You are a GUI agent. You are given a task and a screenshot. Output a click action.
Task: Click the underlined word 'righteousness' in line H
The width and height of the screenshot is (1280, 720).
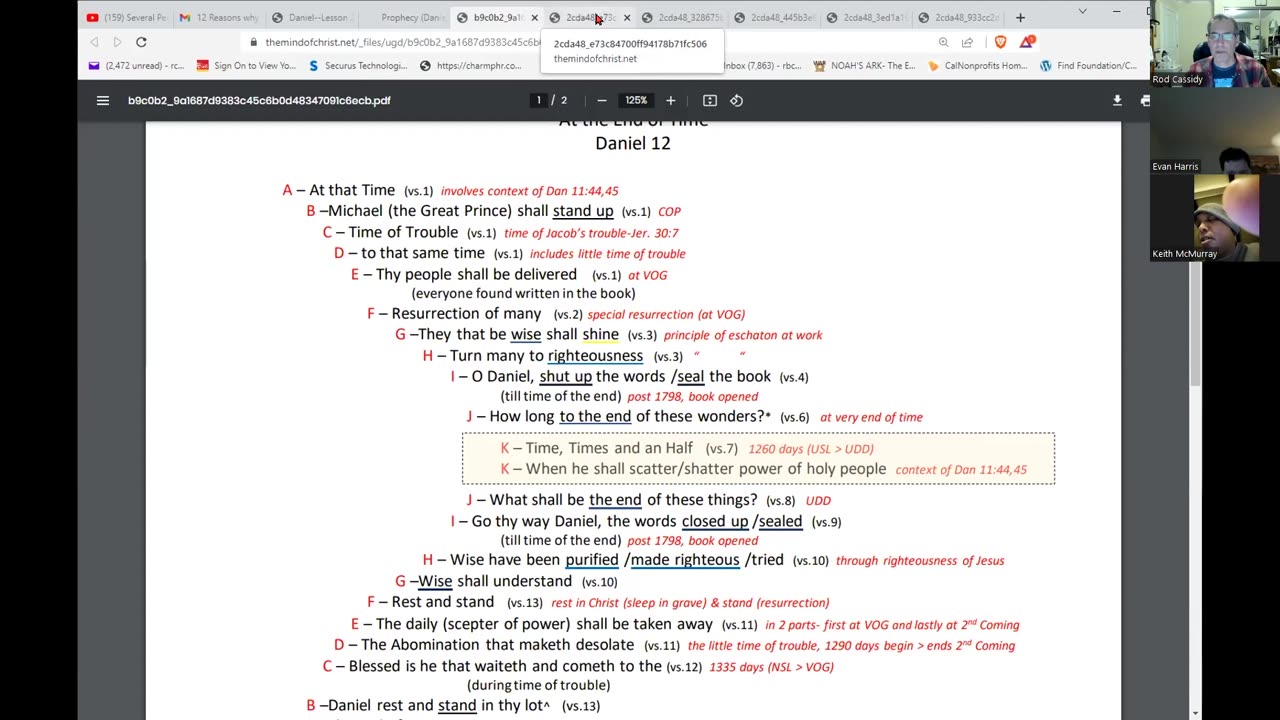pos(595,356)
